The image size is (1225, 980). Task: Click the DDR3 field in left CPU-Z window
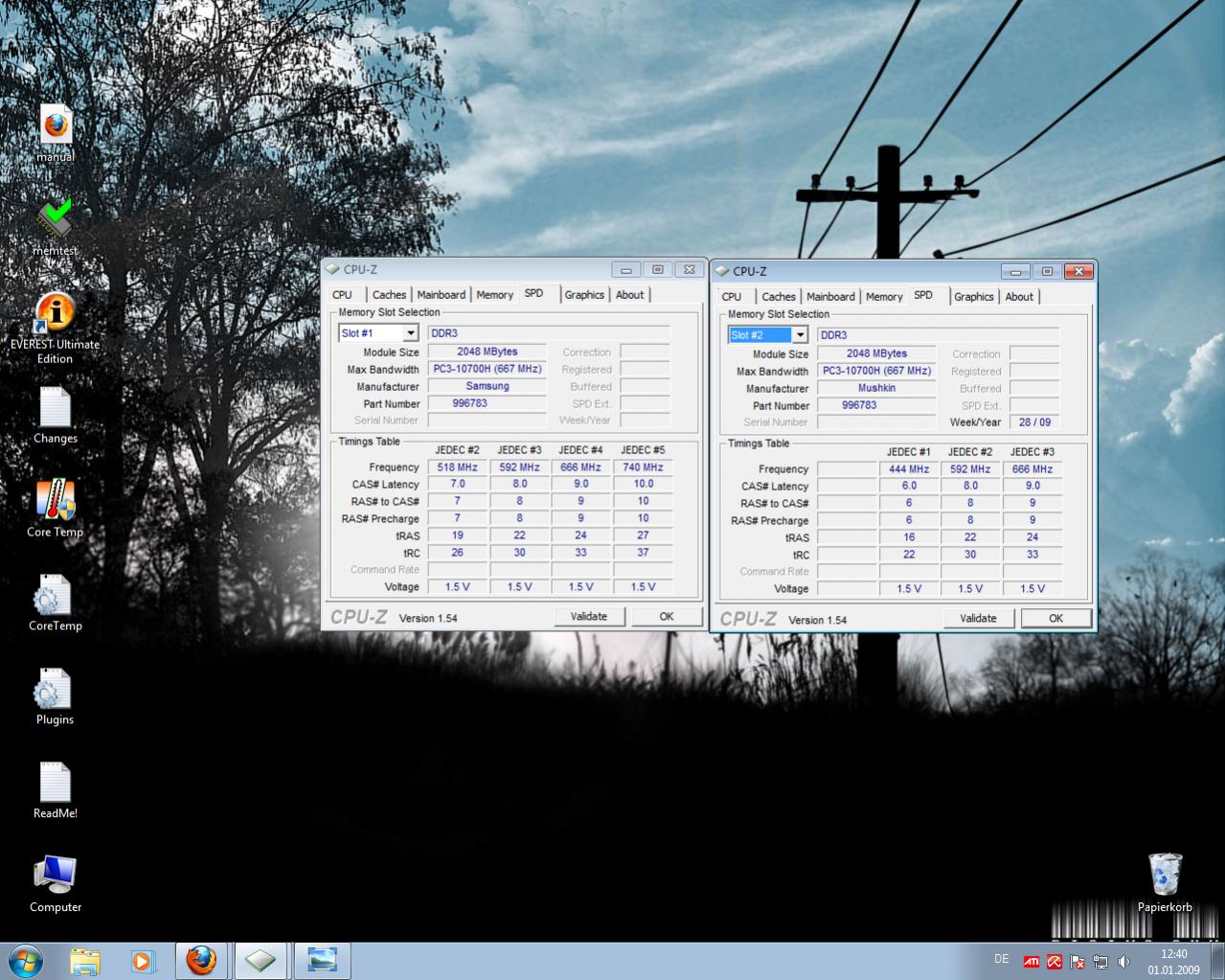[549, 333]
